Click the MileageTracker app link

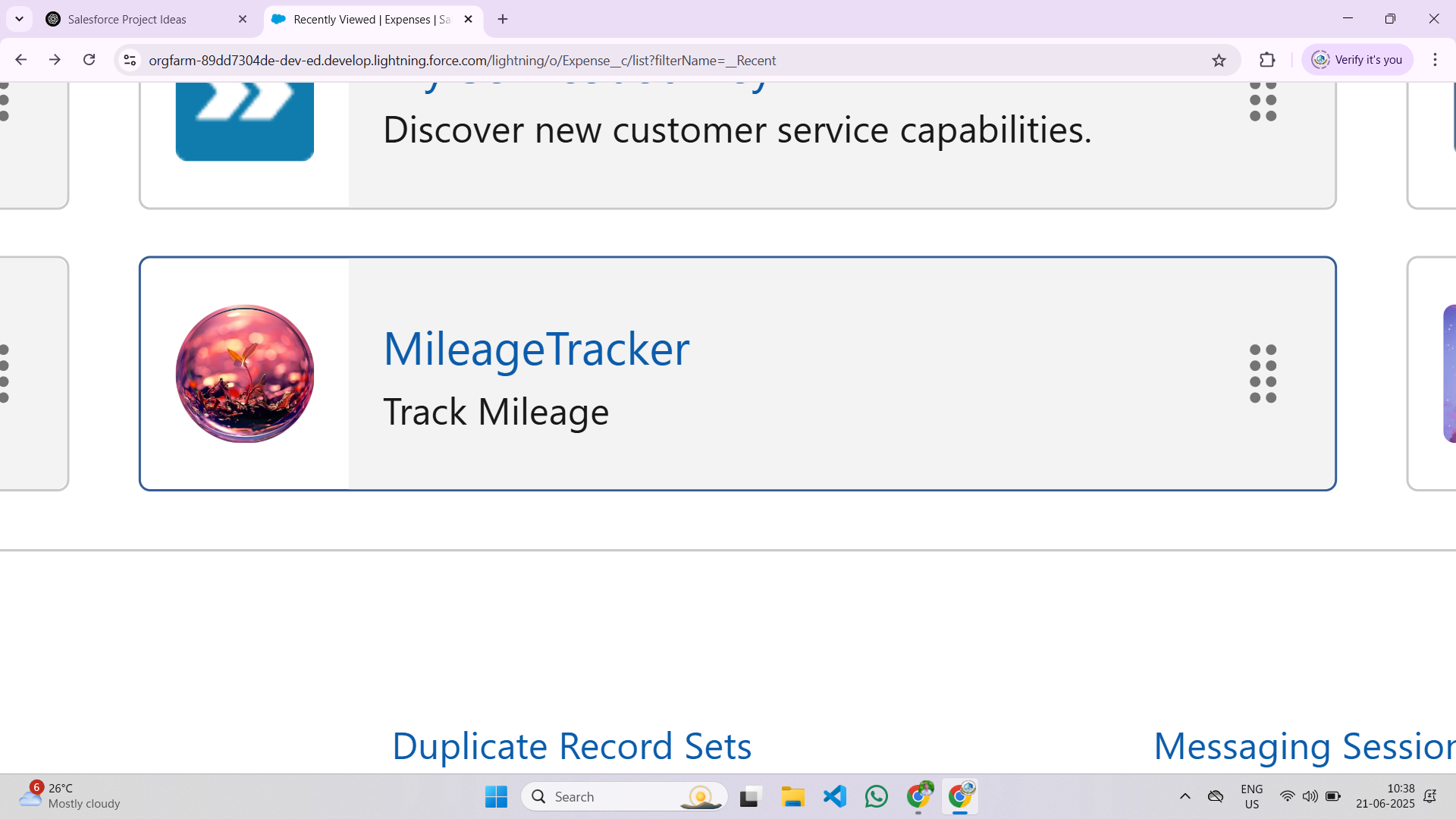[536, 349]
